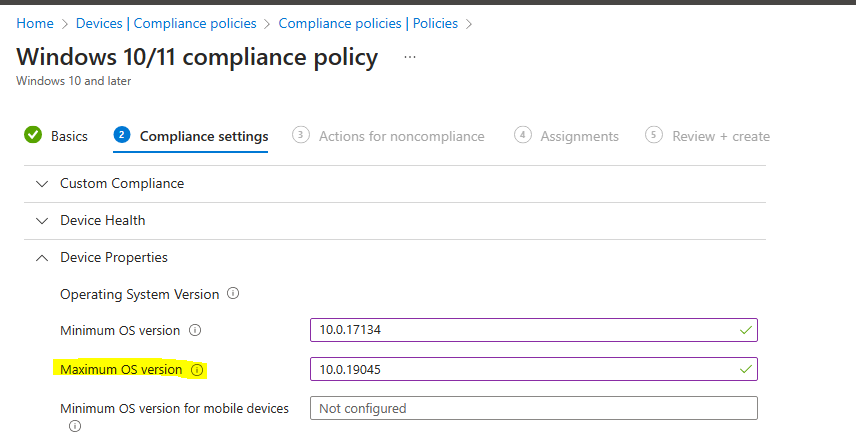Viewport: 856px width, 439px height.
Task: Show info tooltip for Maximum OS version
Action: pos(197,370)
